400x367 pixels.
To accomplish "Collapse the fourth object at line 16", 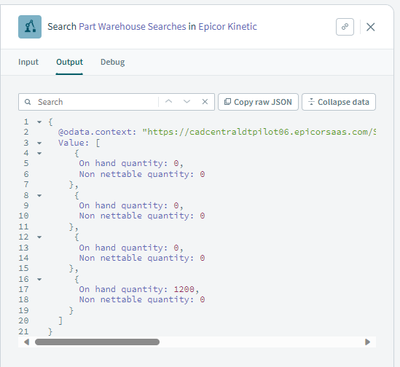I will (39, 279).
